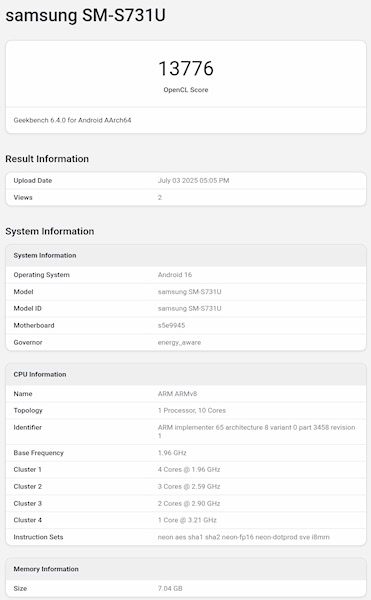This screenshot has height=600, width=371.
Task: Click the Motherboard label
Action: click(34, 325)
